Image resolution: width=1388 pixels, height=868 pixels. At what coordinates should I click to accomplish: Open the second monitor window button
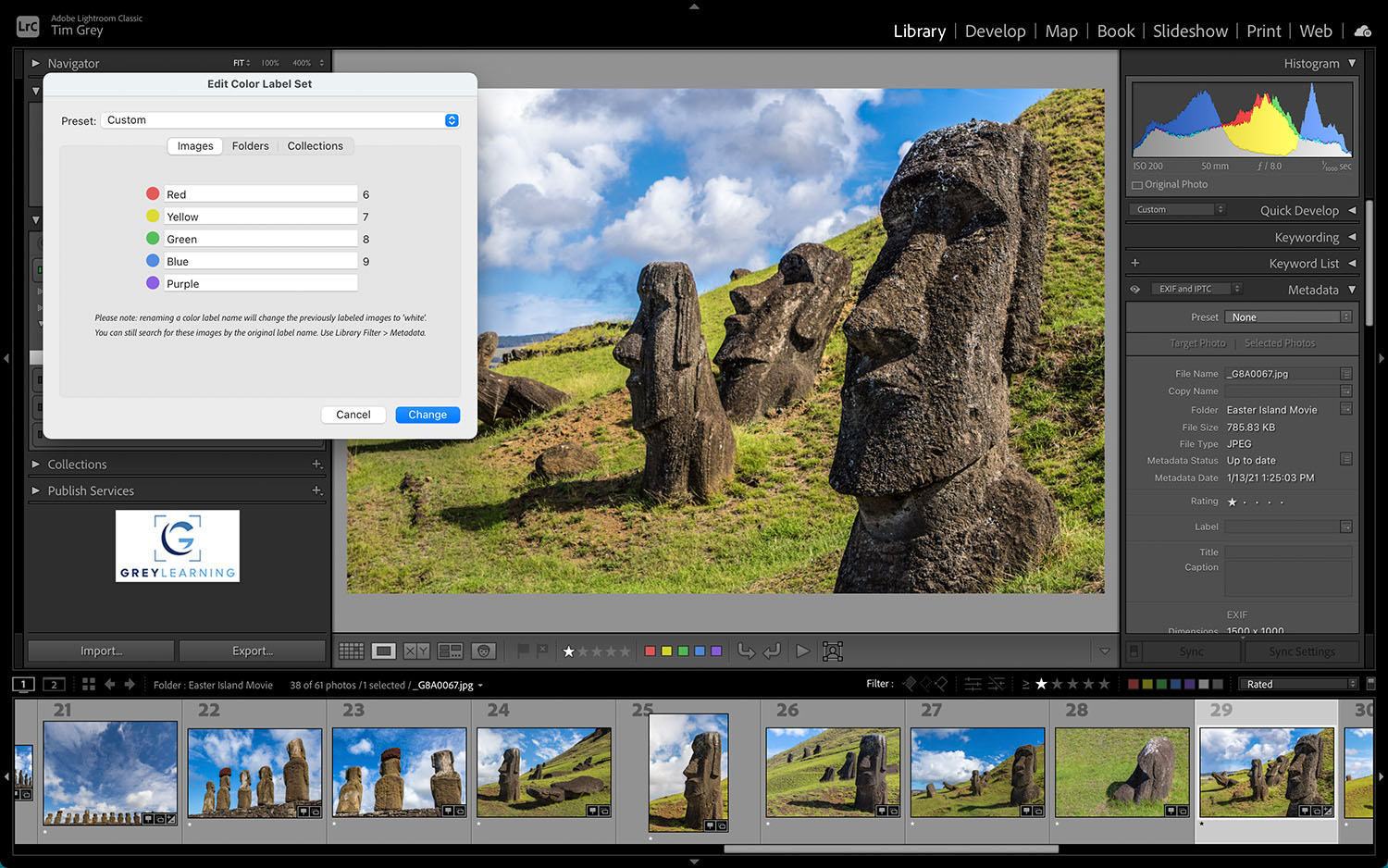point(55,685)
